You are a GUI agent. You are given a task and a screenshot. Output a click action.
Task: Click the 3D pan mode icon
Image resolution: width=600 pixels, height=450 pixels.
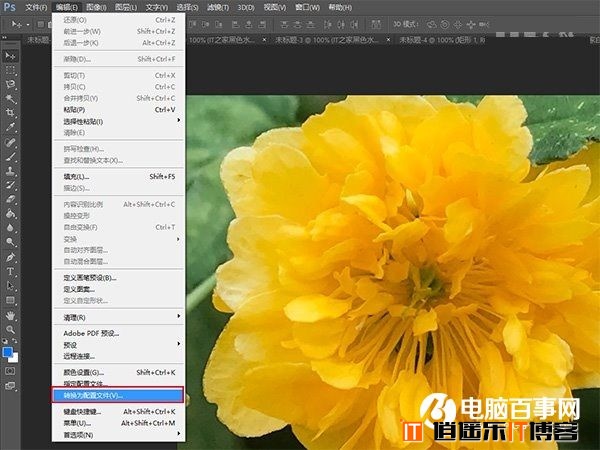[458, 25]
